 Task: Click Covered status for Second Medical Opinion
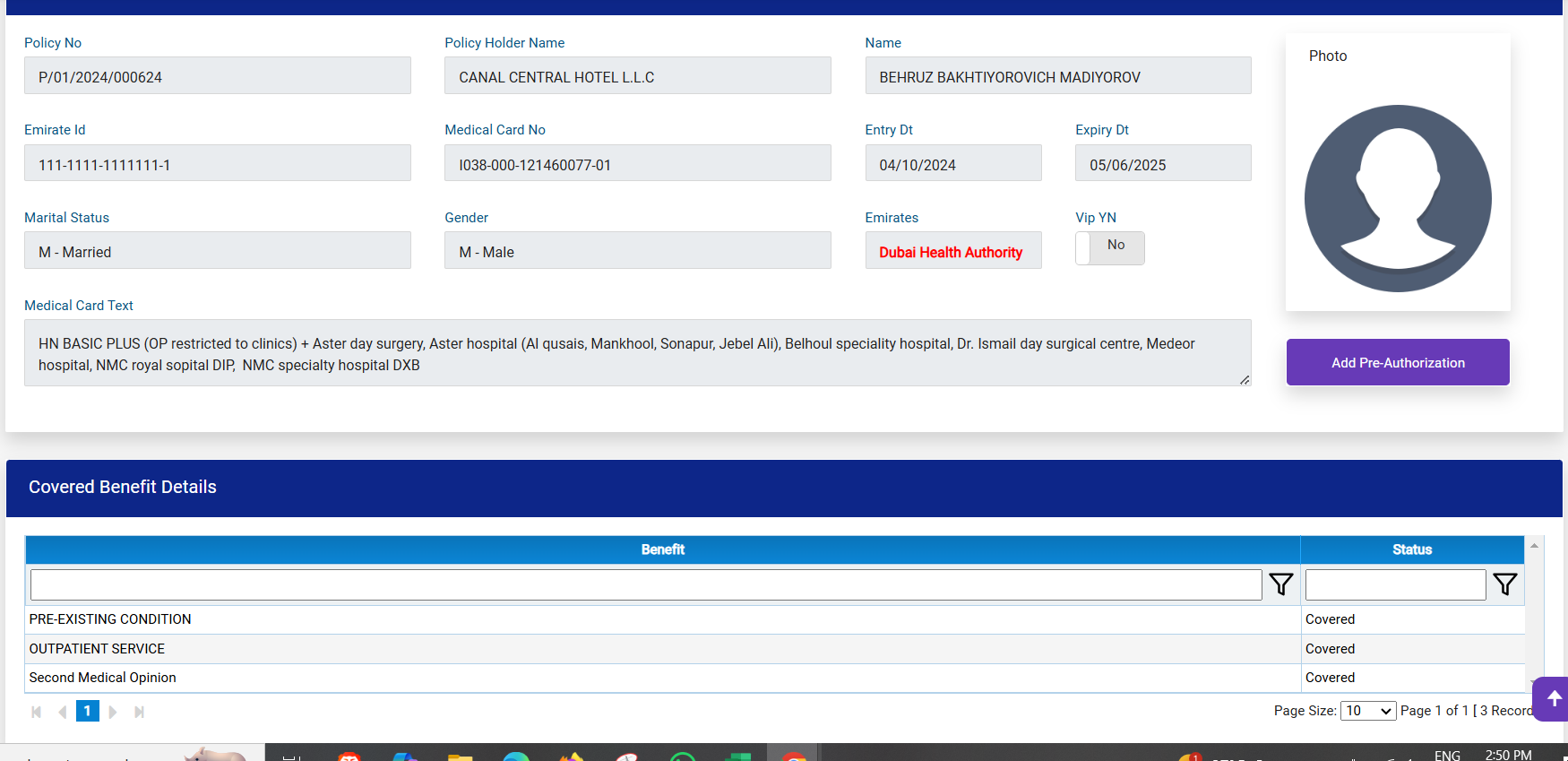[x=1330, y=678]
